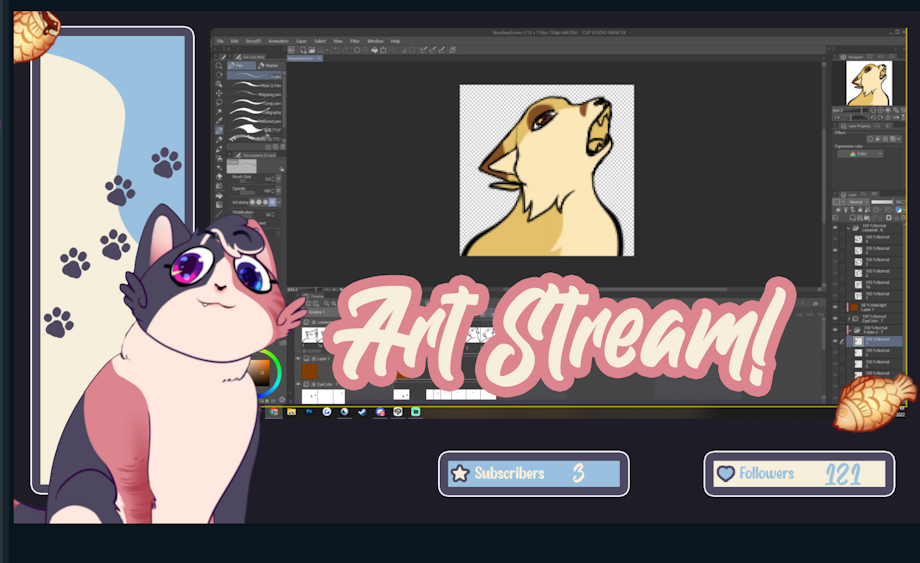Click the Undo arrow in command bar
This screenshot has width=920, height=563.
[x=337, y=49]
